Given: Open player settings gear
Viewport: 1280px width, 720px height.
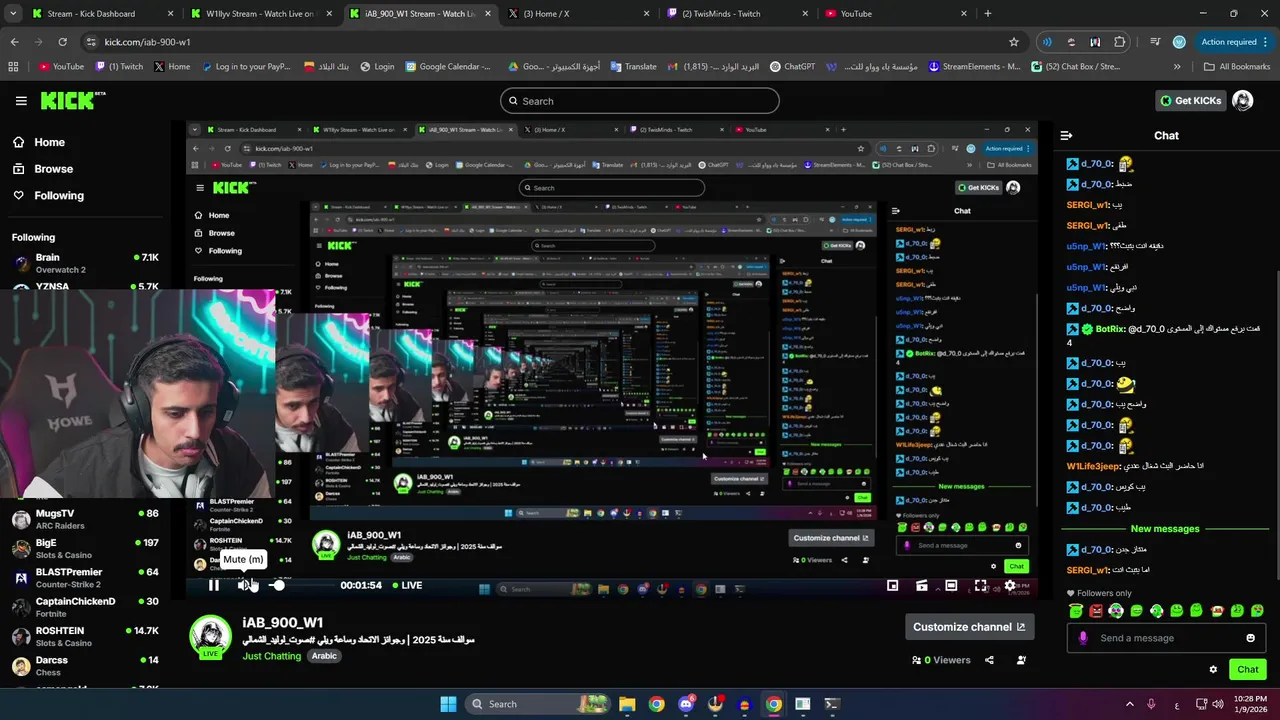Looking at the screenshot, I should click(1010, 586).
